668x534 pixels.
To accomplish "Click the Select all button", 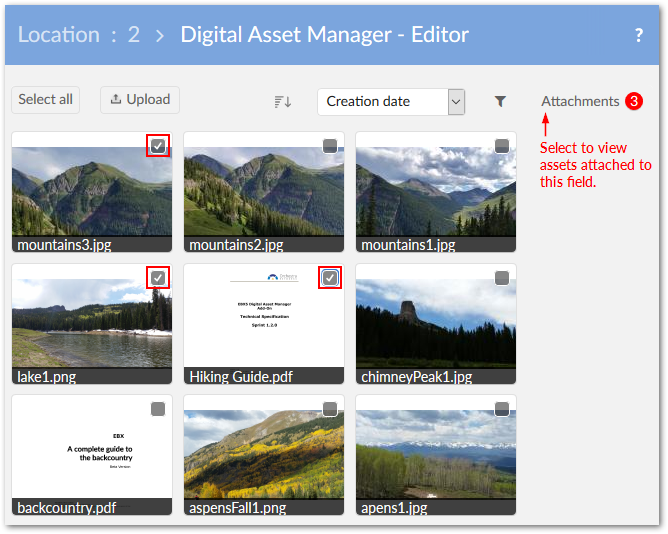I will [46, 100].
